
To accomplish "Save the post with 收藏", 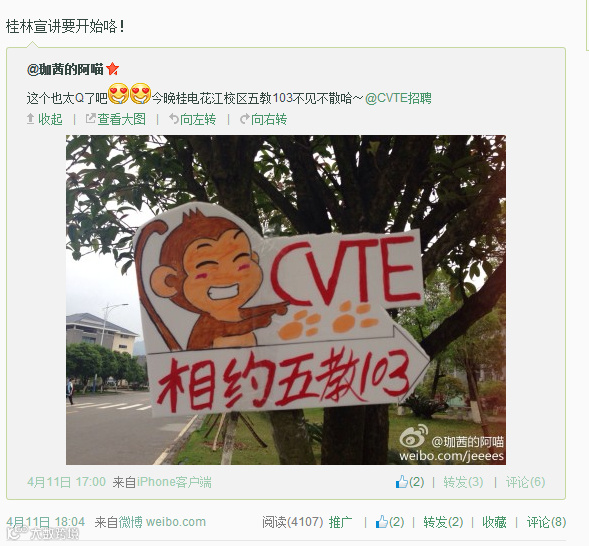I will 494,522.
